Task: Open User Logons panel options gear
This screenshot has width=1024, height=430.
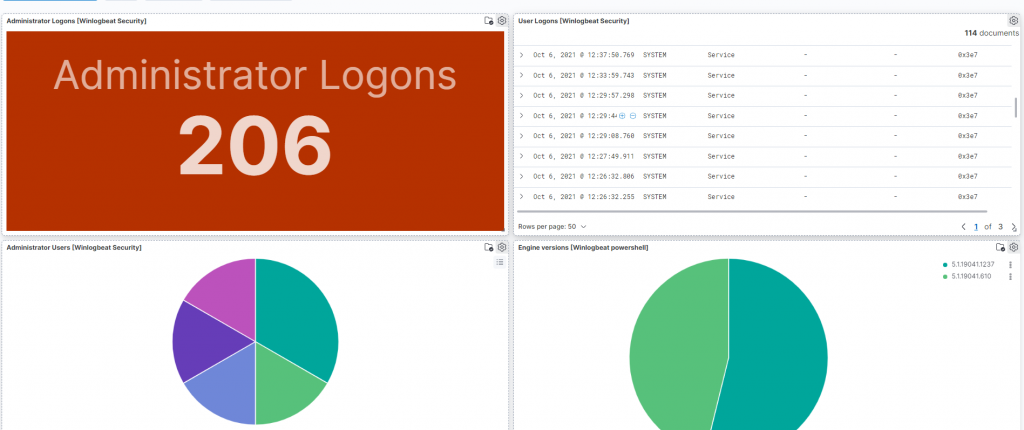Action: (1014, 21)
